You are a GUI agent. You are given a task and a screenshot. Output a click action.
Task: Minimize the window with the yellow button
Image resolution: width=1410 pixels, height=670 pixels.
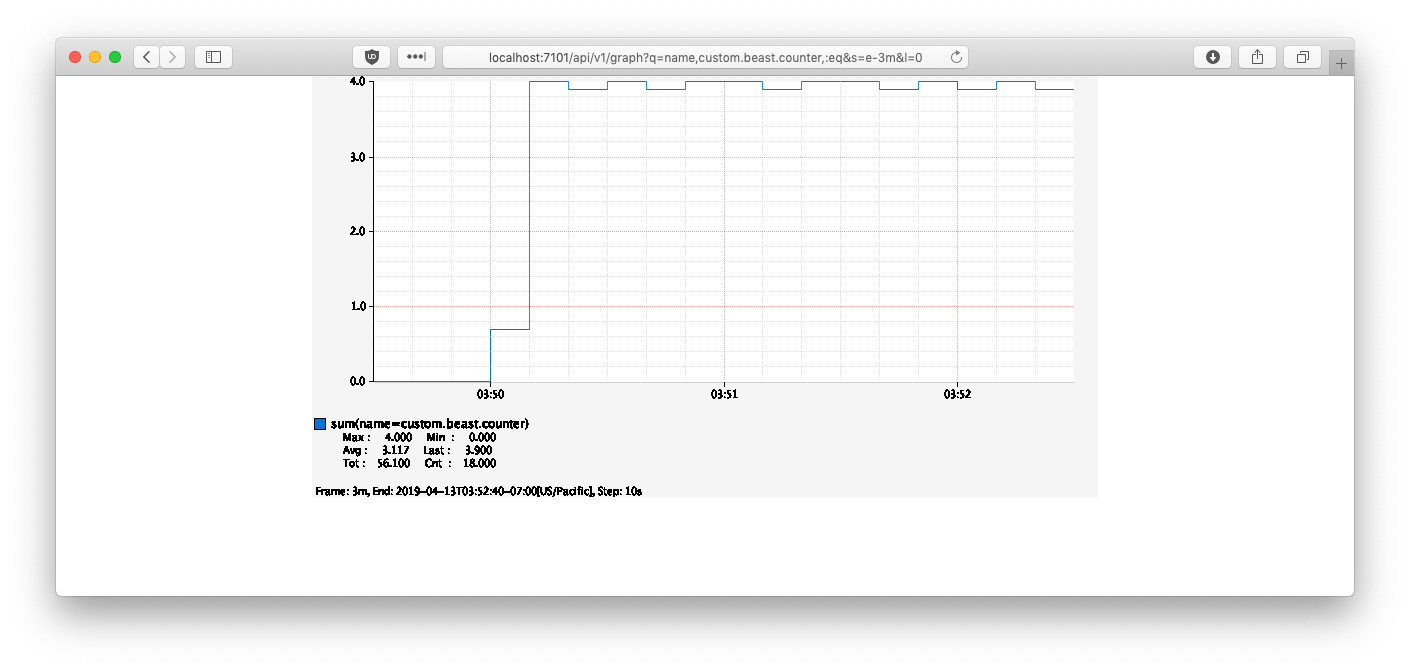95,57
